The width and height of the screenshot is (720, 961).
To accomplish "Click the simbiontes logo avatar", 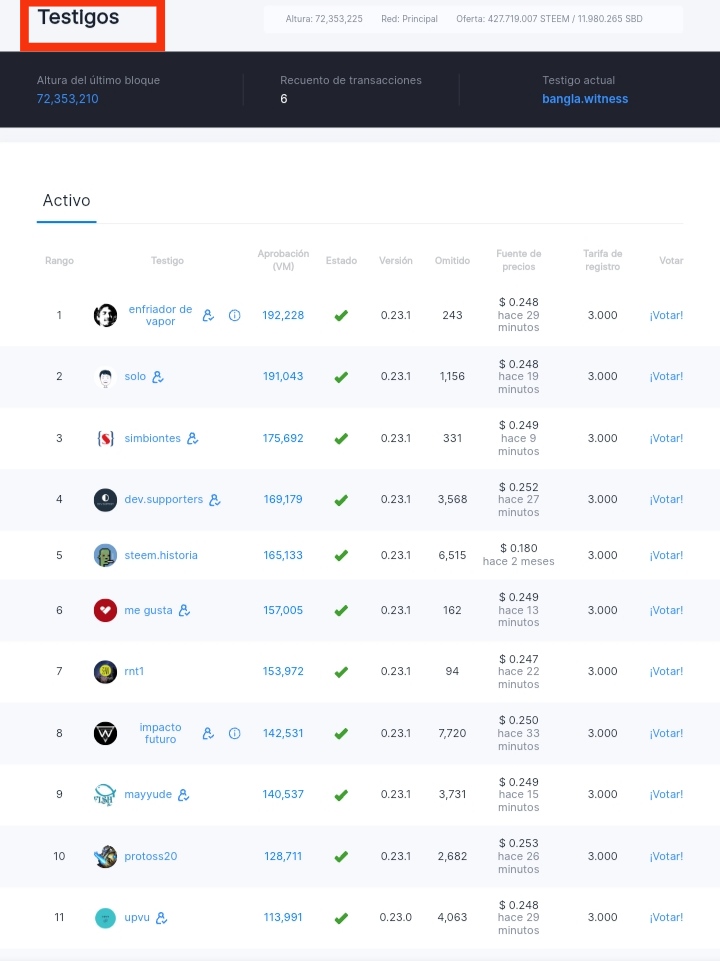I will [x=105, y=438].
